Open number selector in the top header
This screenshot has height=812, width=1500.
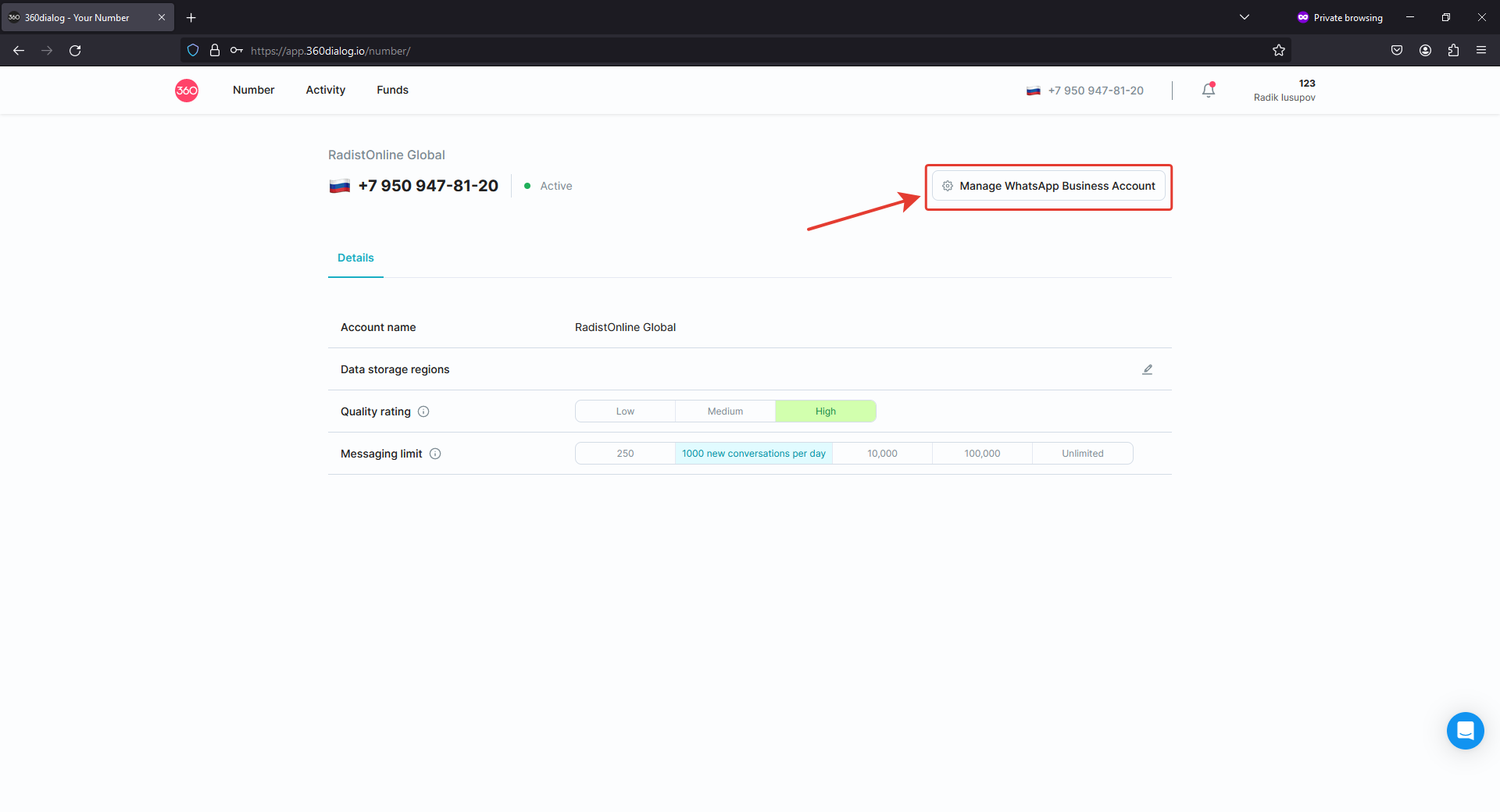click(x=1085, y=91)
